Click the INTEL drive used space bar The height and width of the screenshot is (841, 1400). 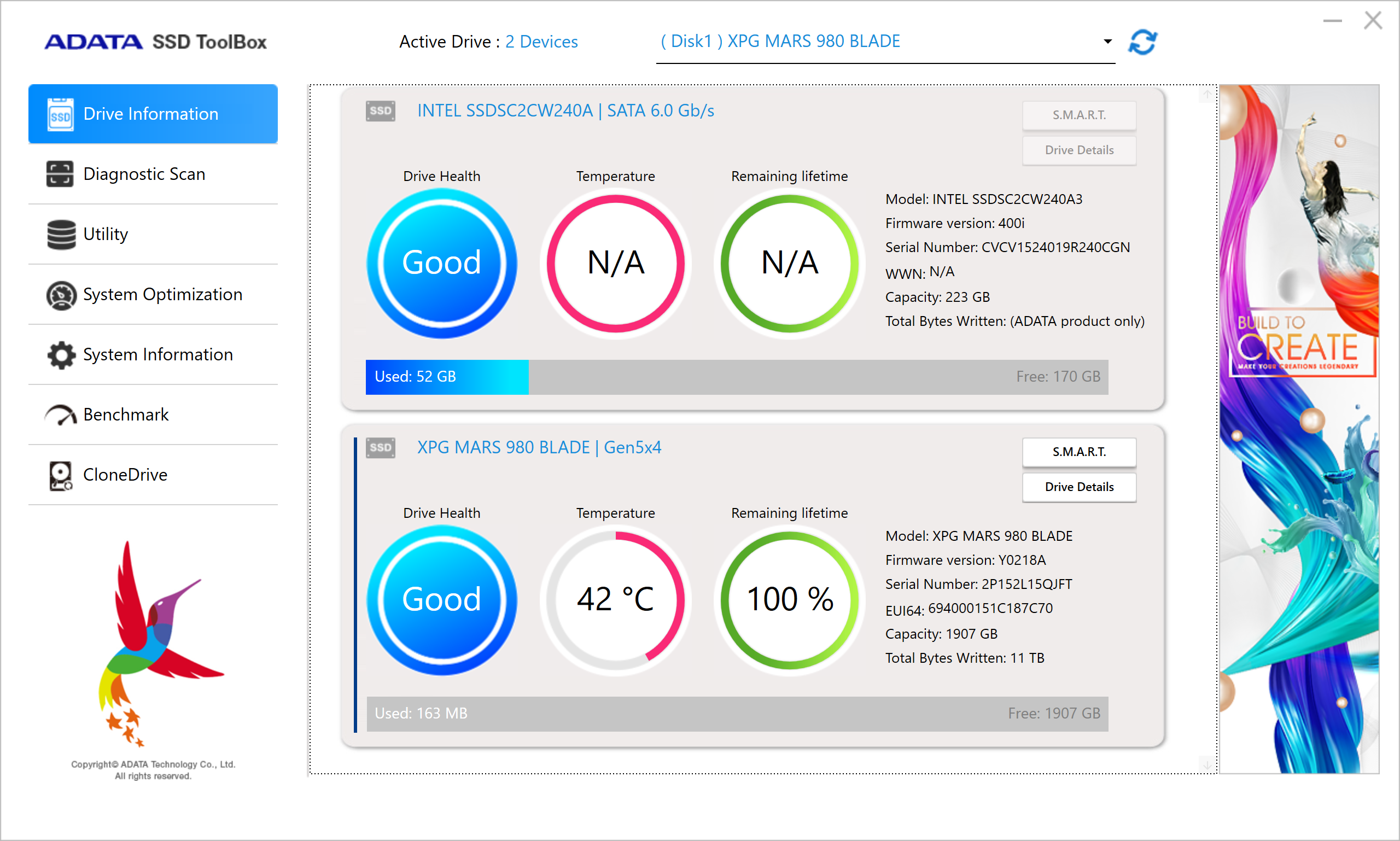[447, 377]
